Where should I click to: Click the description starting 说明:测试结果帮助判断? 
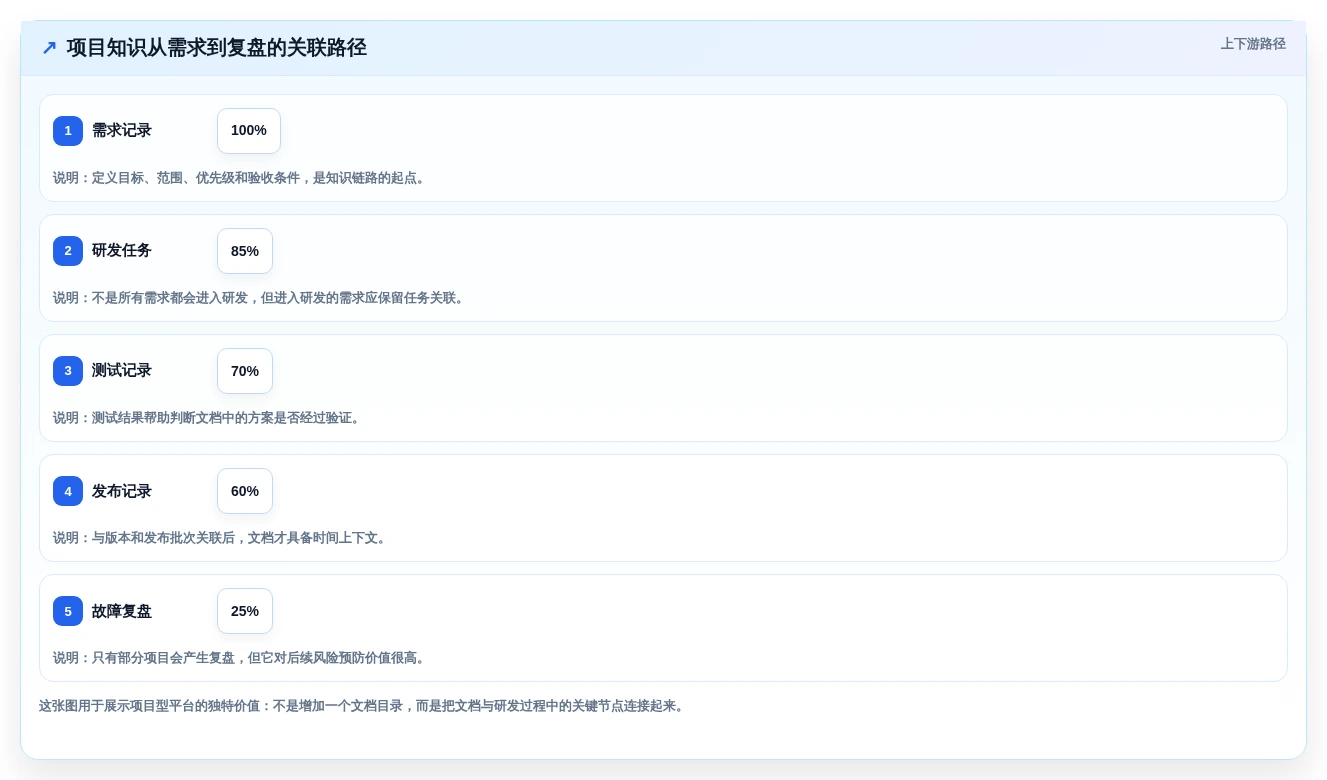click(x=209, y=418)
